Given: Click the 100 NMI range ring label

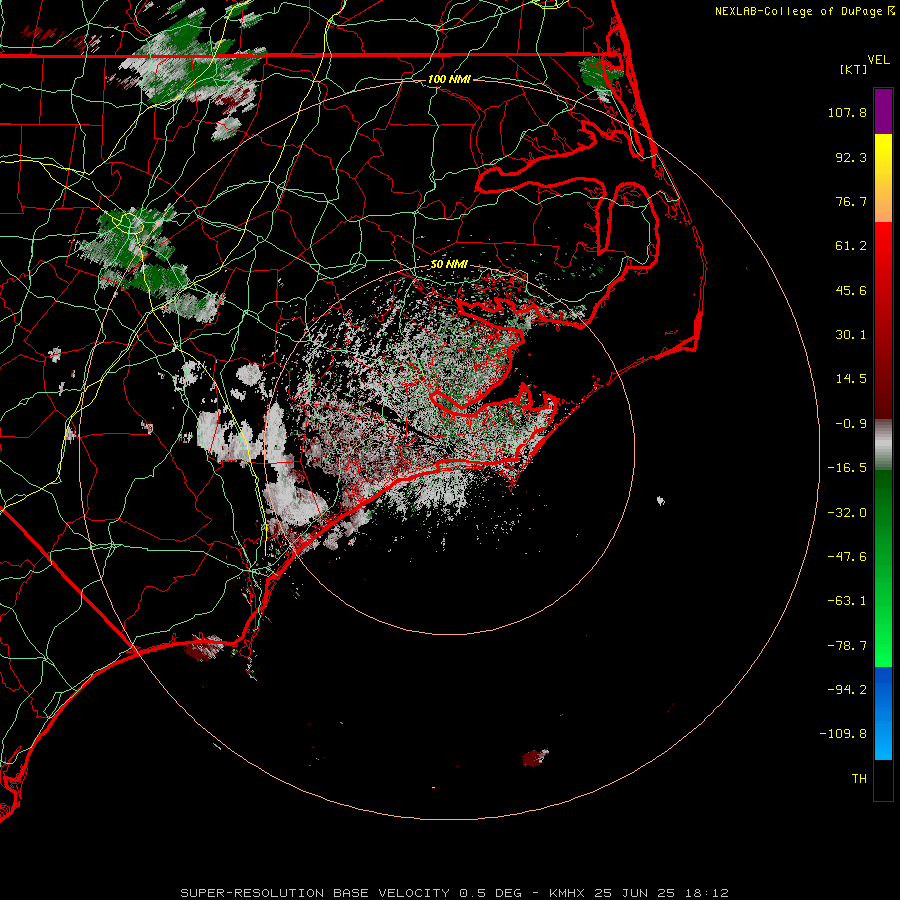Looking at the screenshot, I should pos(449,79).
